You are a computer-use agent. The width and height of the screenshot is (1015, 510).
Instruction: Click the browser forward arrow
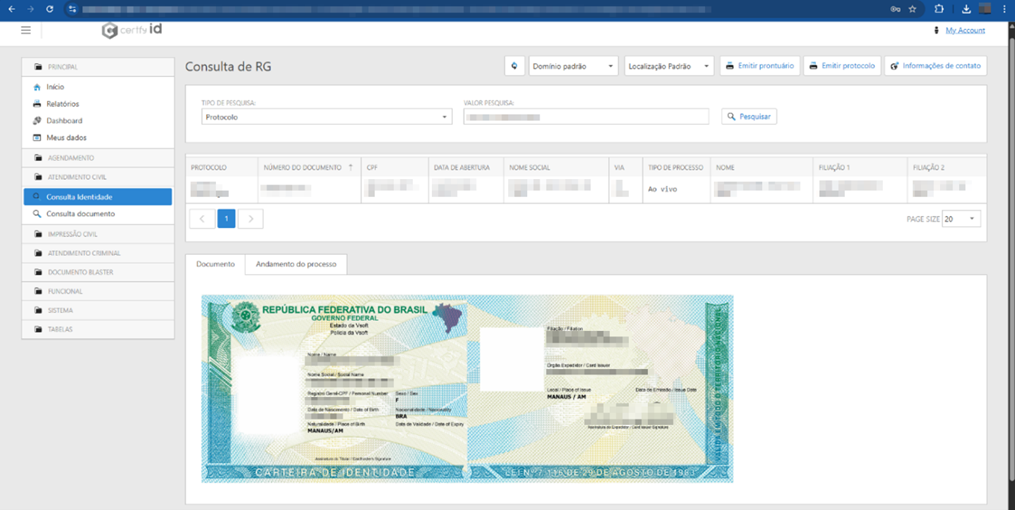coord(30,9)
